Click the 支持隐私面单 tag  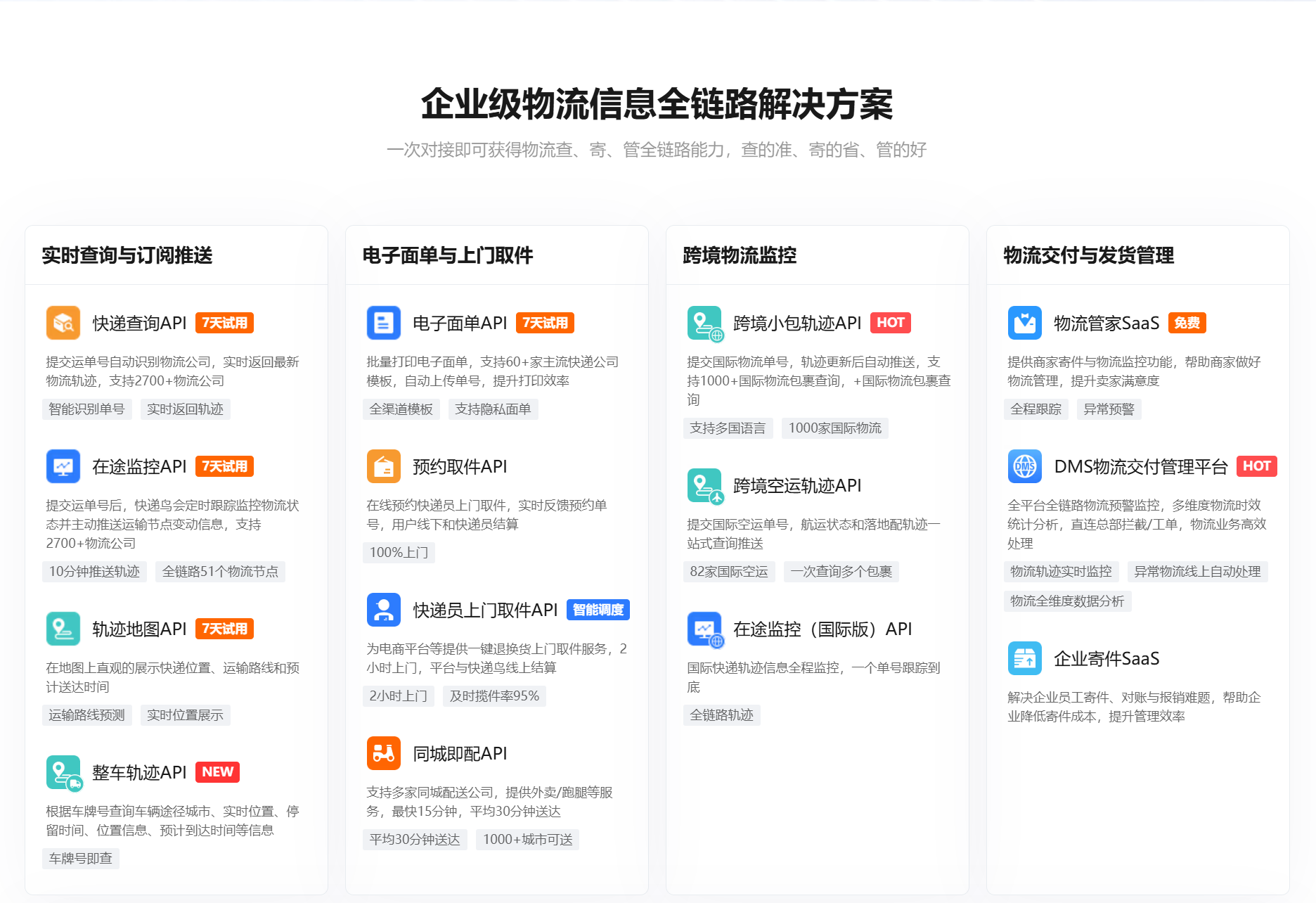493,409
